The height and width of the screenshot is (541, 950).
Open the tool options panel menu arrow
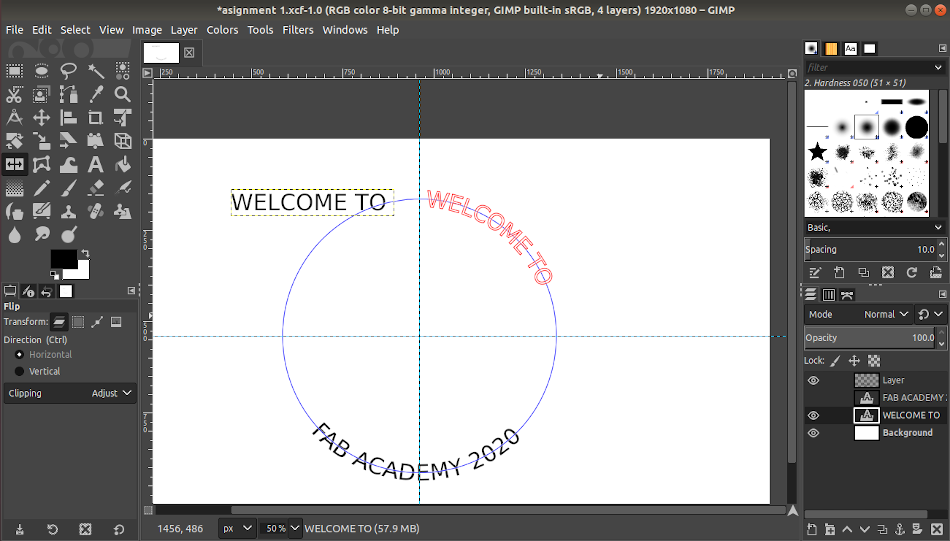[x=131, y=291]
